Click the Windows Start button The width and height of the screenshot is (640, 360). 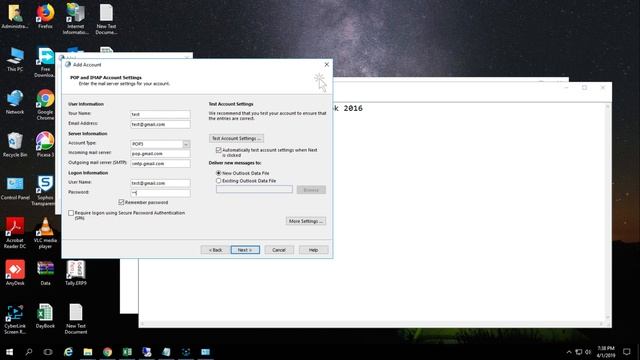[9, 352]
